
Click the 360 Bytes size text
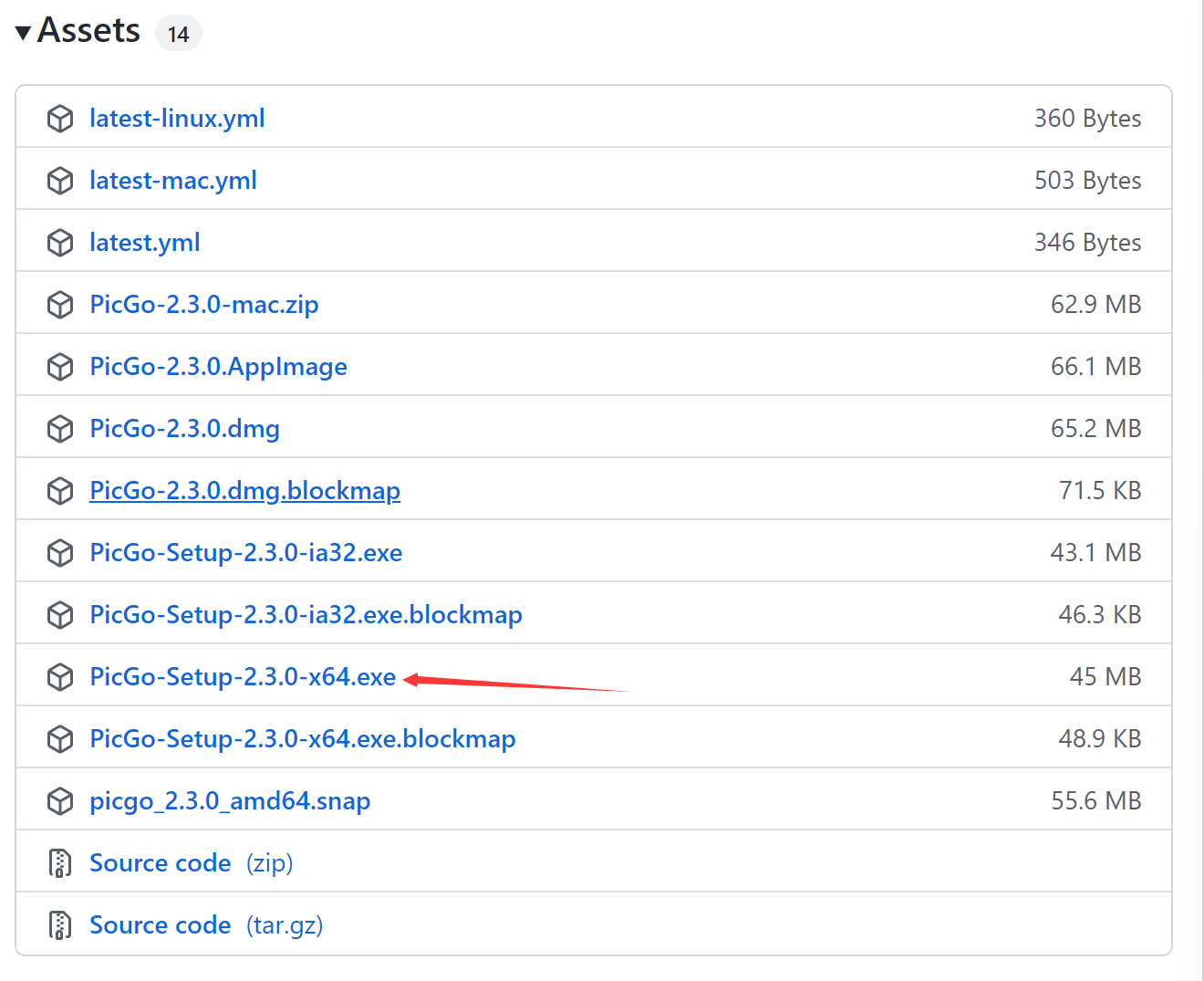[1087, 119]
